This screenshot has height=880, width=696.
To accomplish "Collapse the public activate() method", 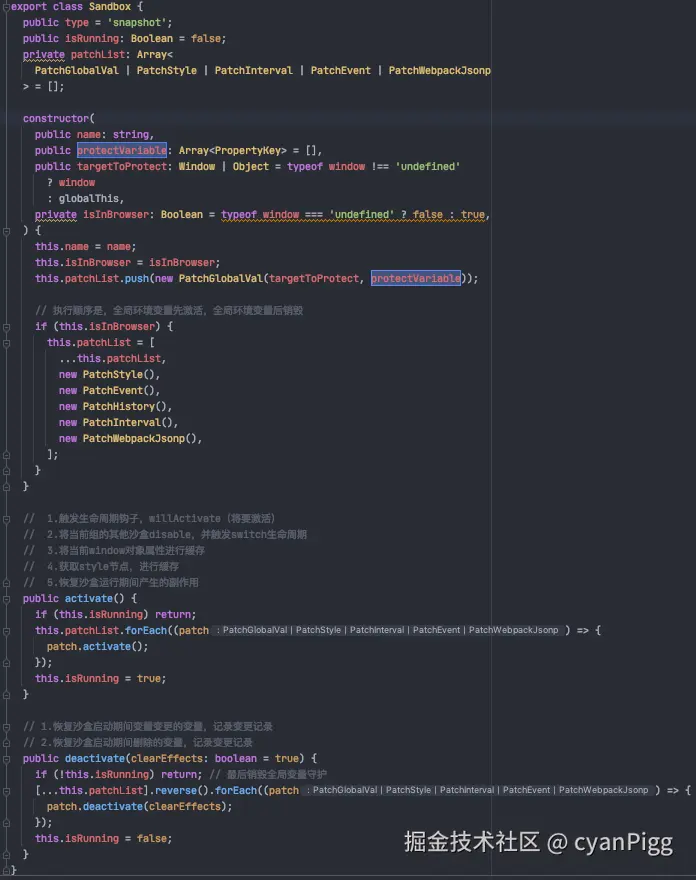I will point(6,599).
